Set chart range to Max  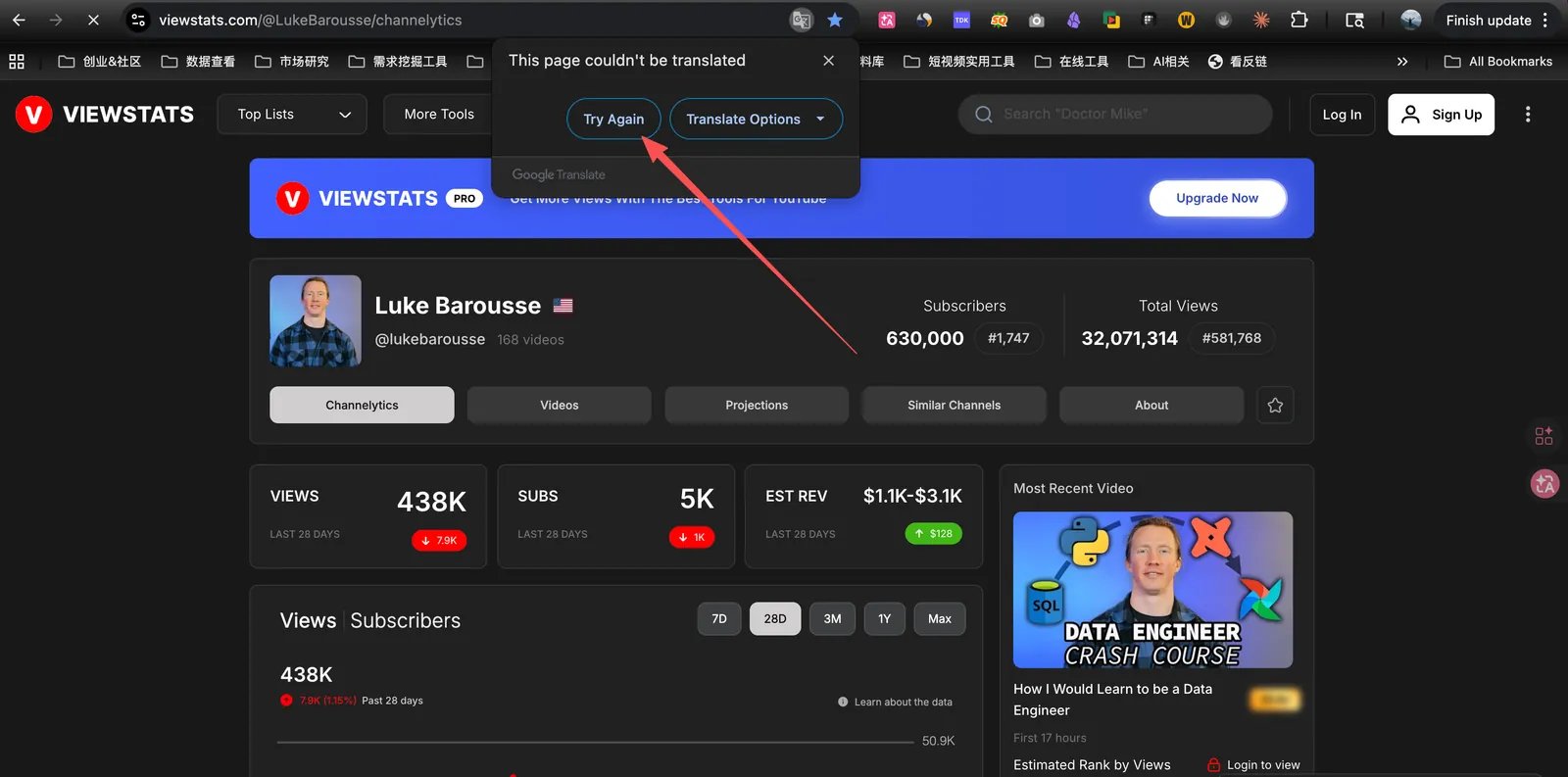pyautogui.click(x=940, y=618)
